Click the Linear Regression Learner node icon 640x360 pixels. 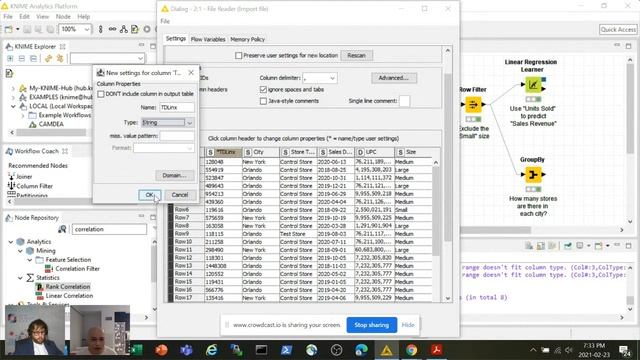click(x=533, y=85)
